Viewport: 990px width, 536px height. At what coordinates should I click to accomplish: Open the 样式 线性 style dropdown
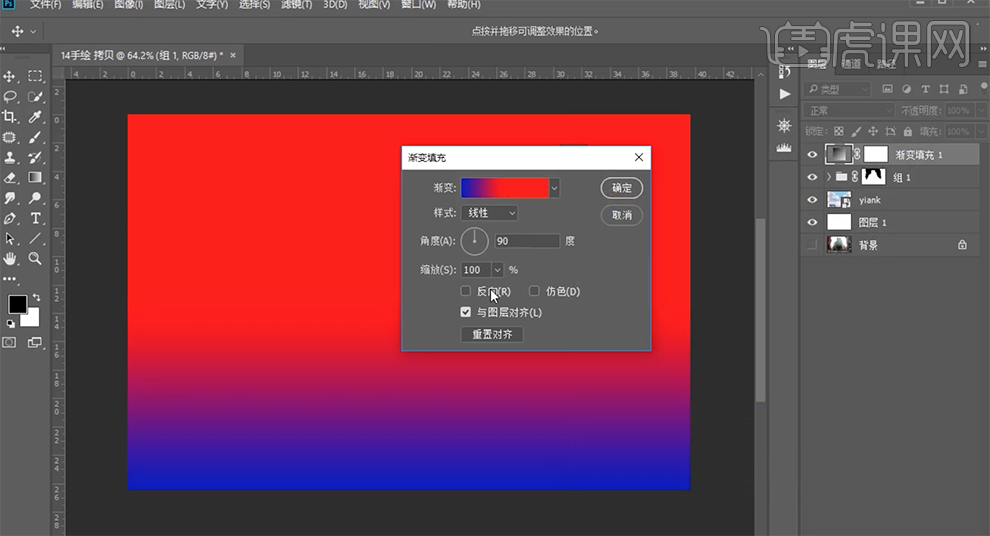[490, 213]
